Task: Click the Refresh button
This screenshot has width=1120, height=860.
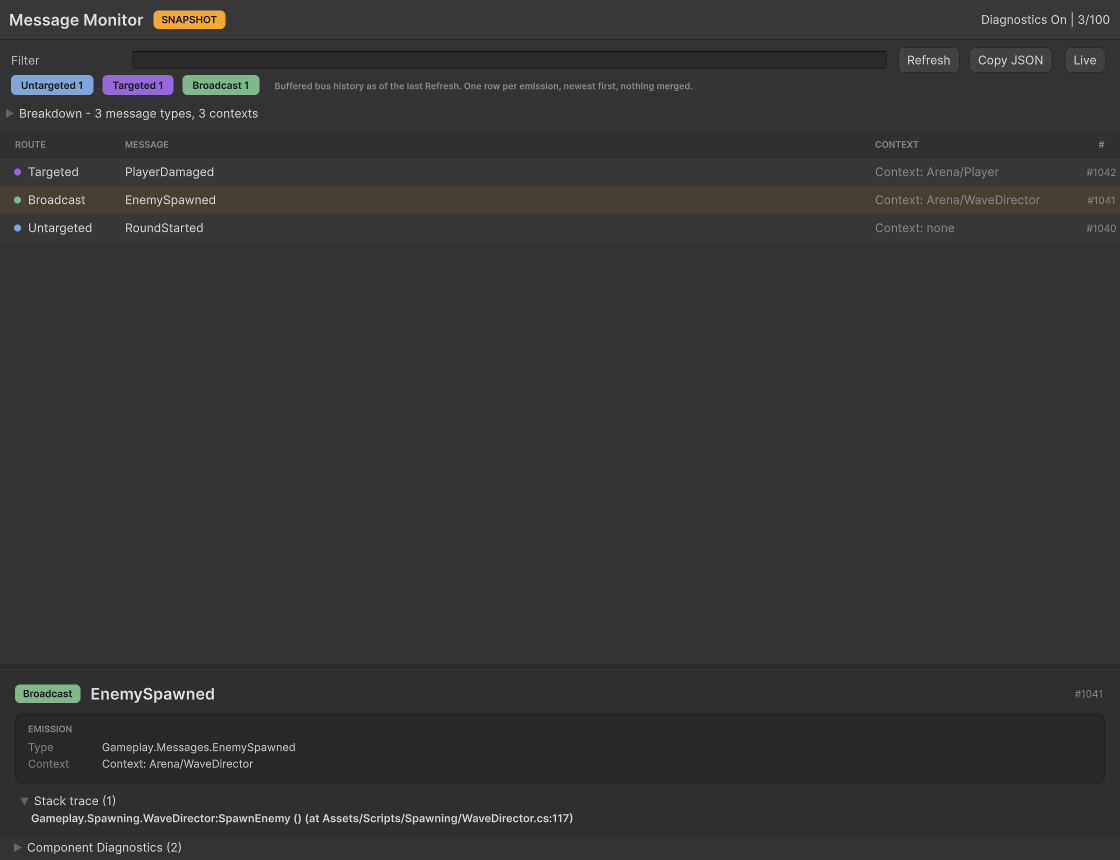Action: click(928, 60)
